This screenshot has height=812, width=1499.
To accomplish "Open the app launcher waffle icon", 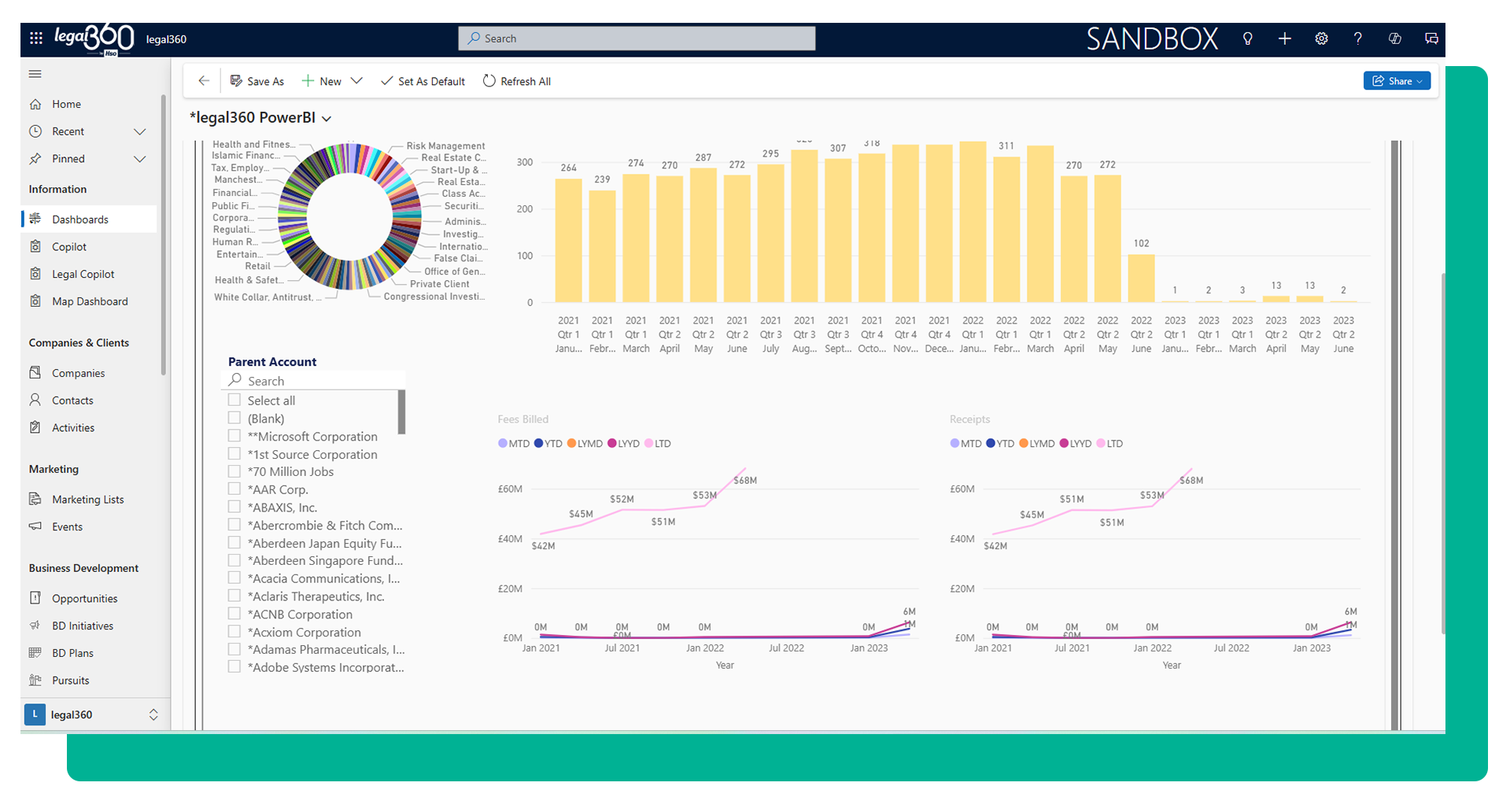I will click(35, 38).
